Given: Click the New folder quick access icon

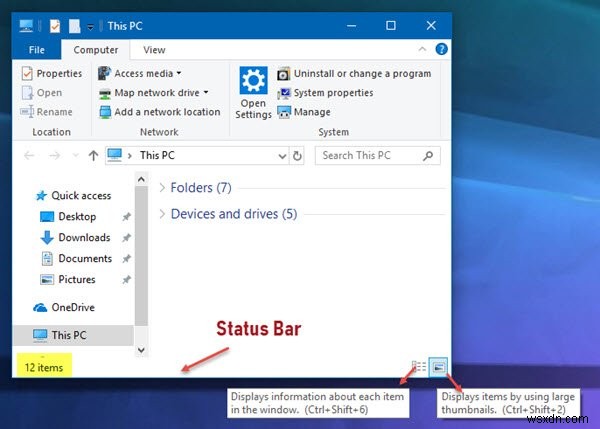Looking at the screenshot, I should pyautogui.click(x=74, y=26).
